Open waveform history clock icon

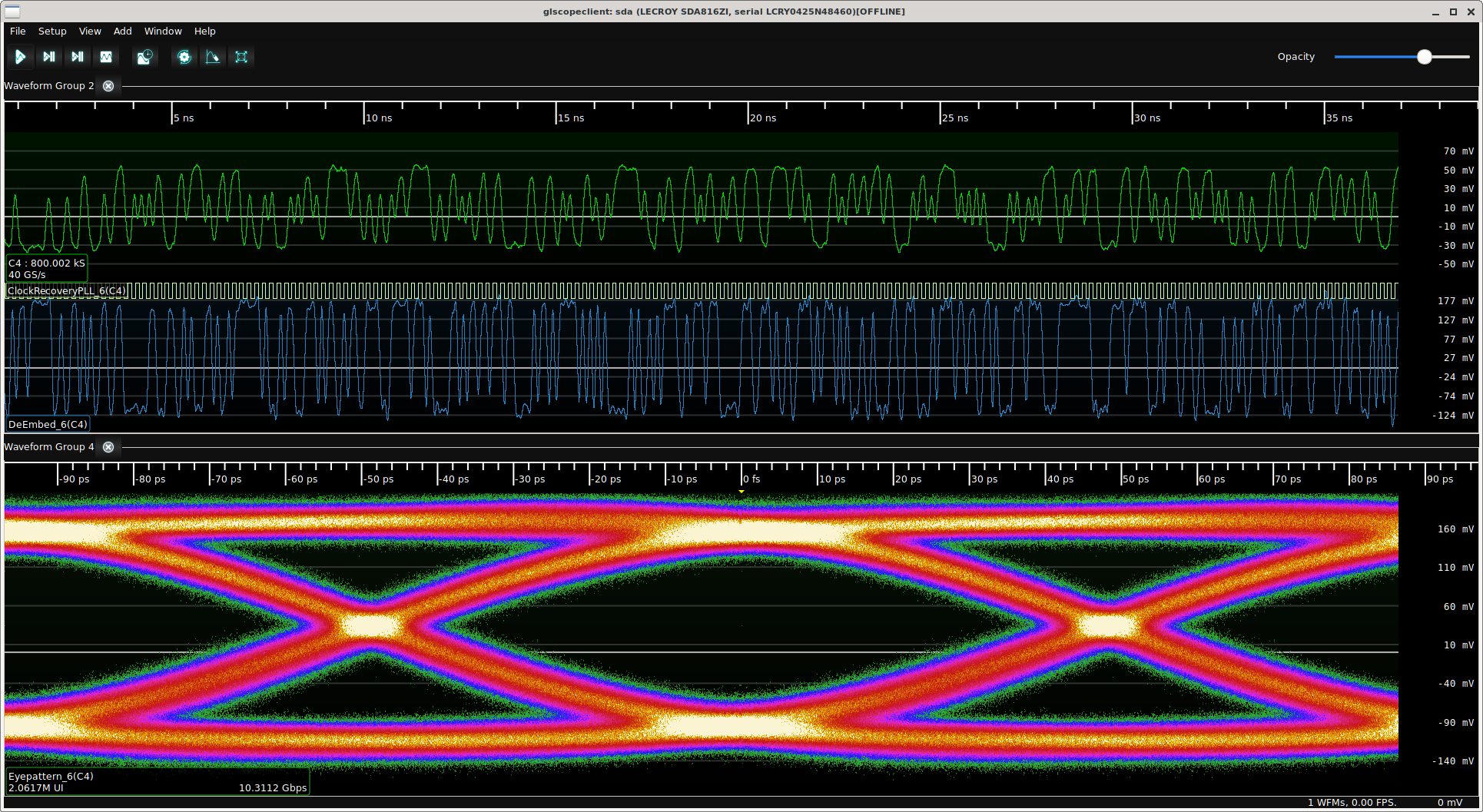(144, 57)
